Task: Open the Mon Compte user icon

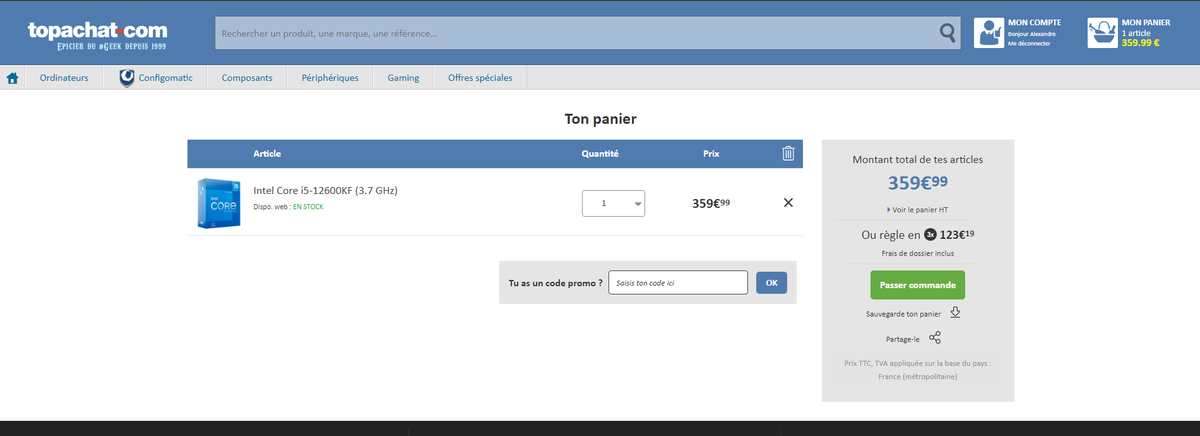Action: (x=989, y=32)
